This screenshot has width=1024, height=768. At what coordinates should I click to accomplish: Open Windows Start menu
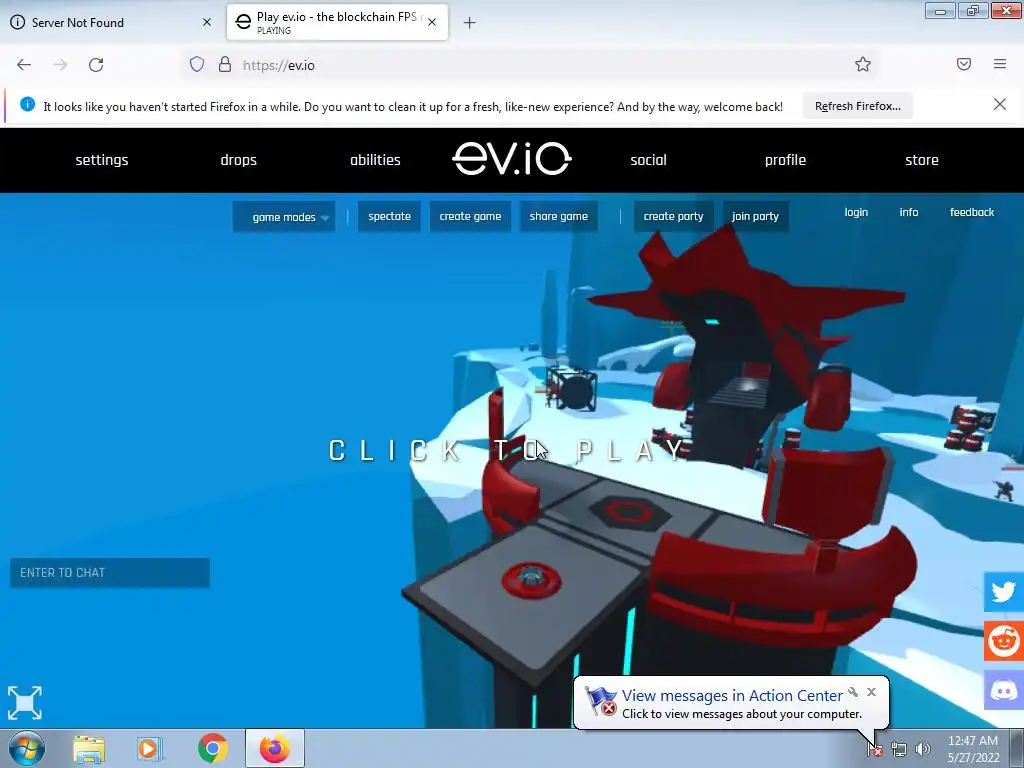click(27, 748)
